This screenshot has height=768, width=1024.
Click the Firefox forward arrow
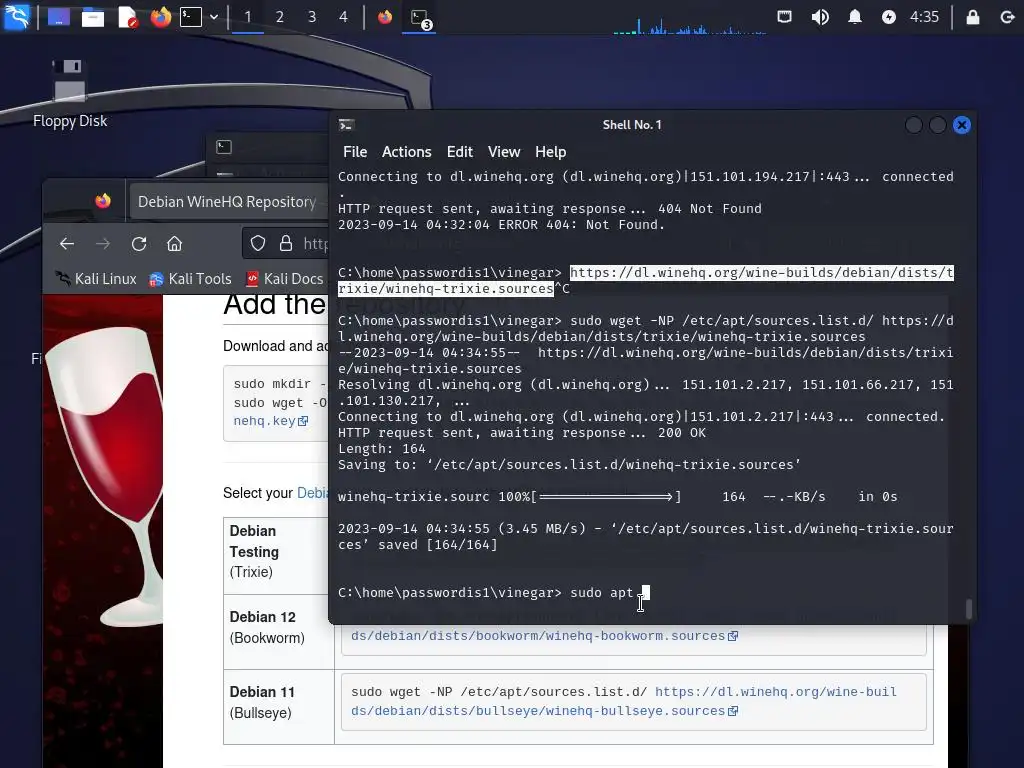pos(103,244)
